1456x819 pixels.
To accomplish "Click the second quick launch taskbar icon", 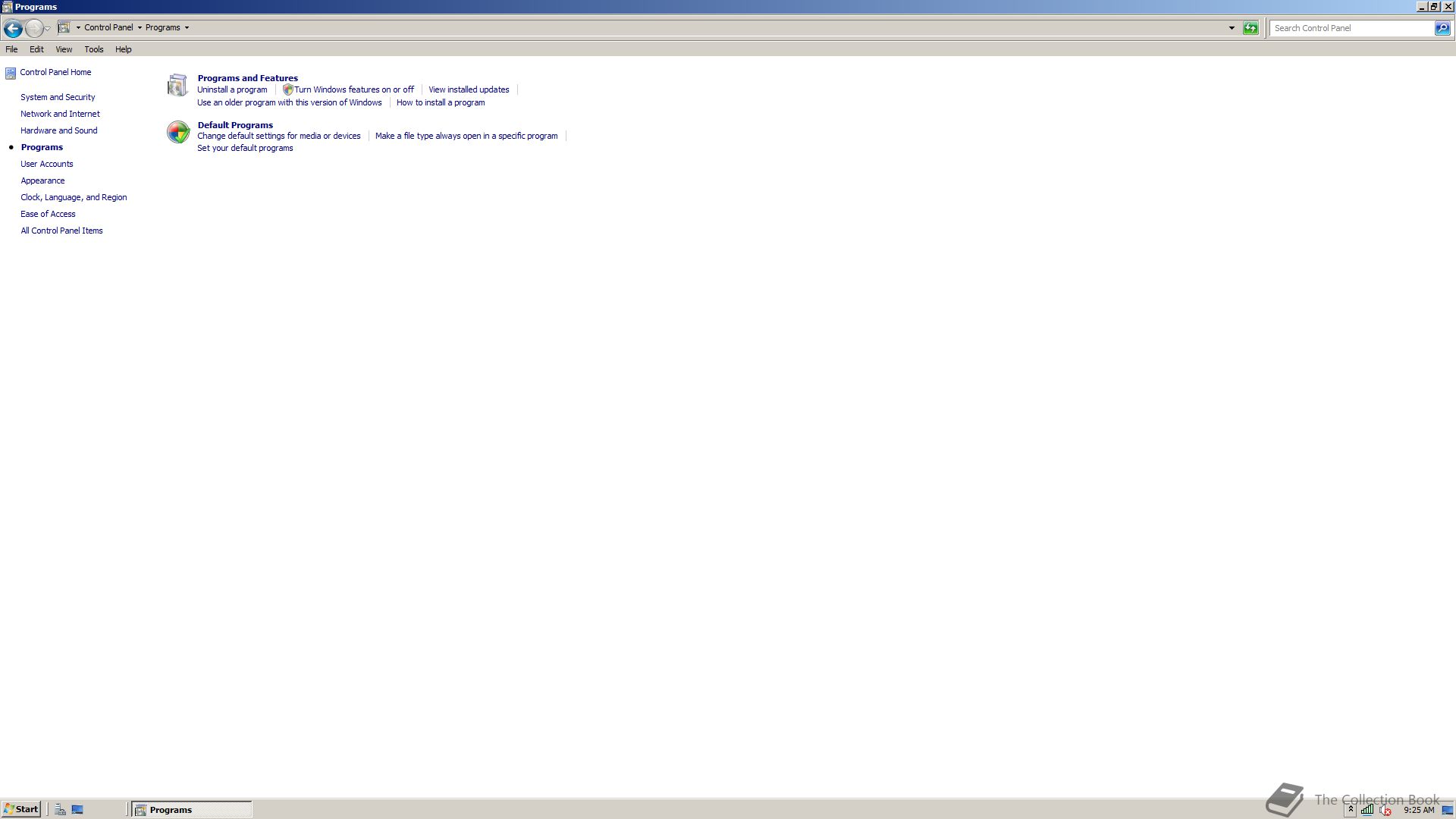I will click(77, 810).
